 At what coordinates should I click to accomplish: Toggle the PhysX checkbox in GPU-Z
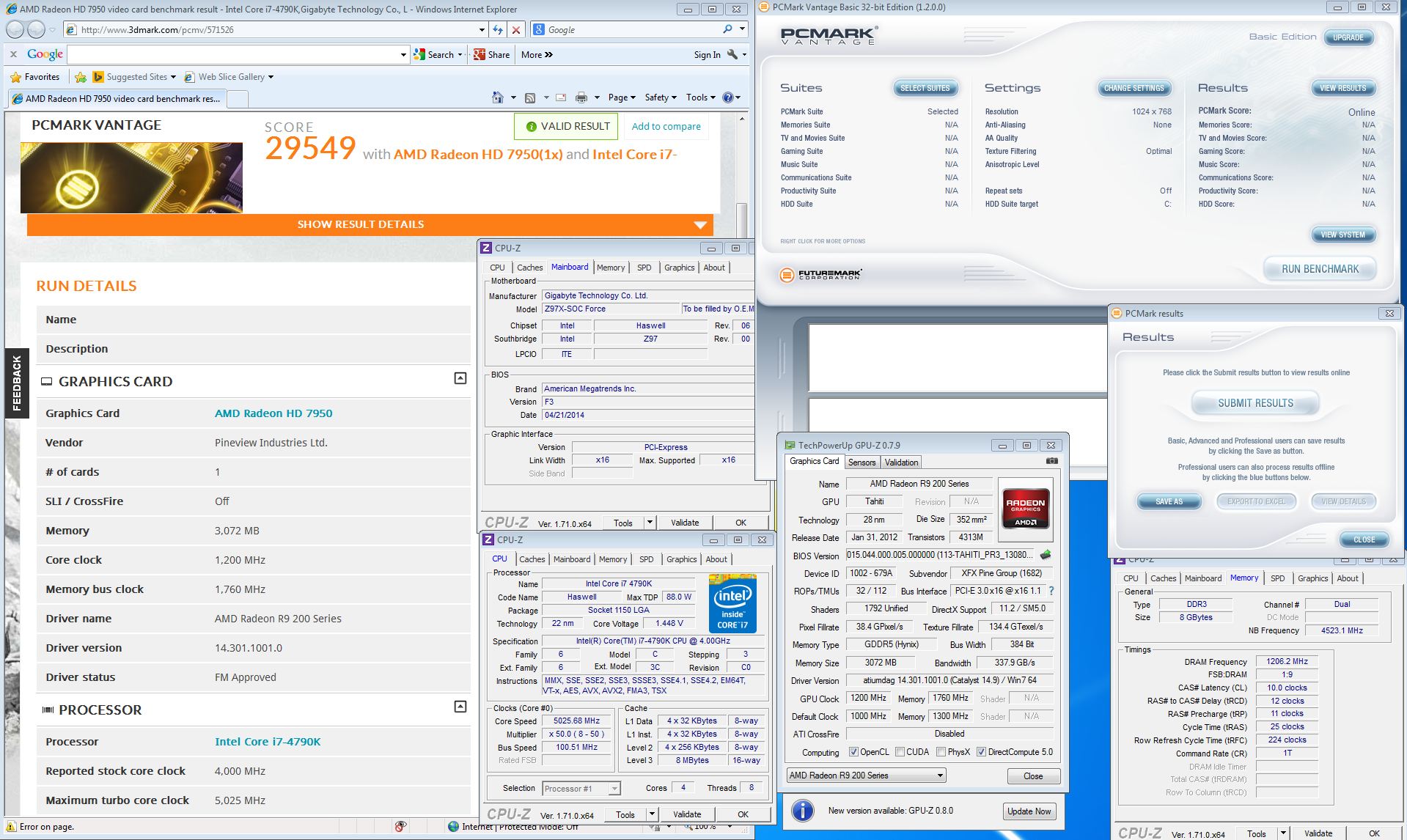point(941,752)
